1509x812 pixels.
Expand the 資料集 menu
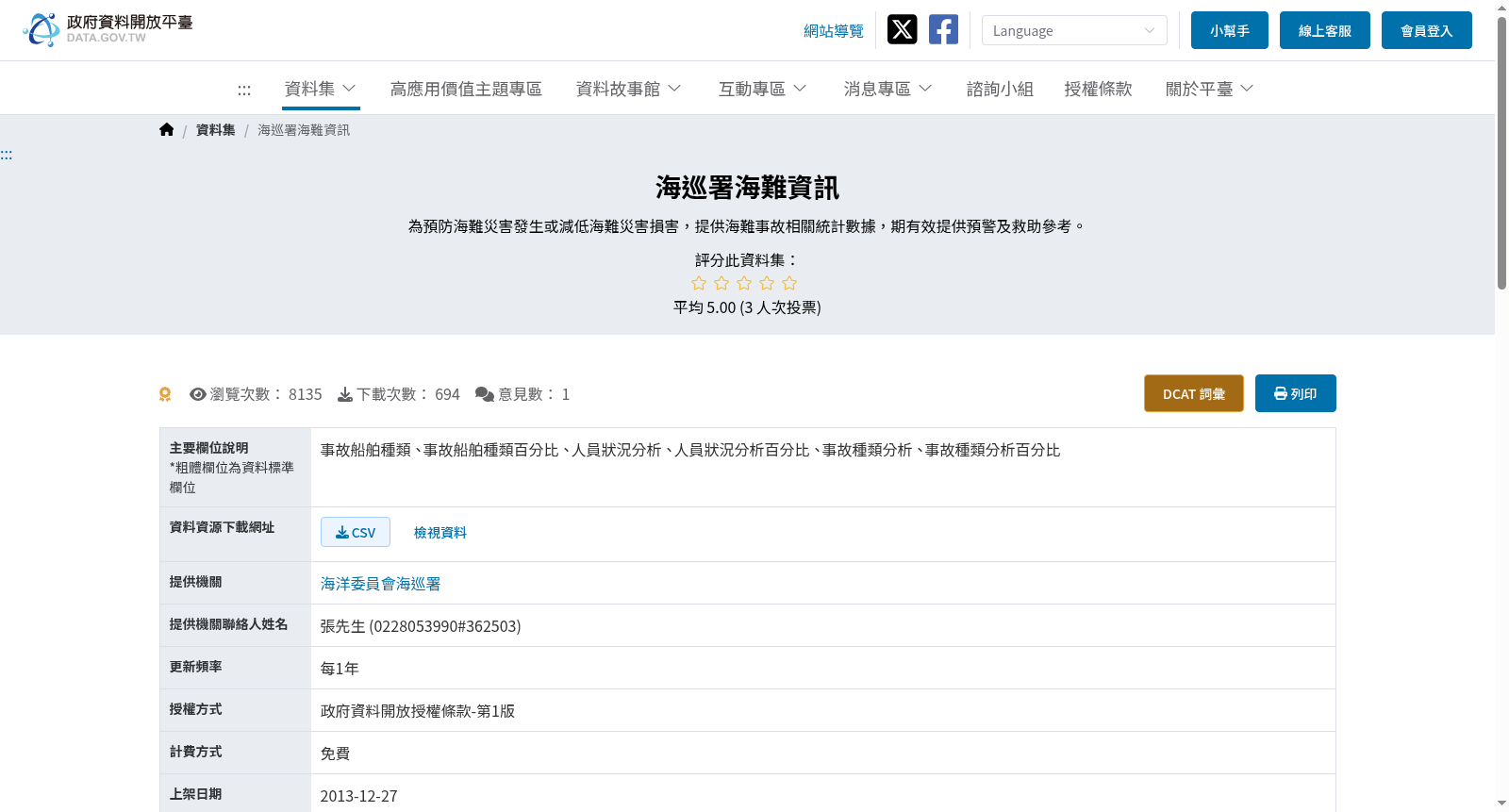click(321, 89)
